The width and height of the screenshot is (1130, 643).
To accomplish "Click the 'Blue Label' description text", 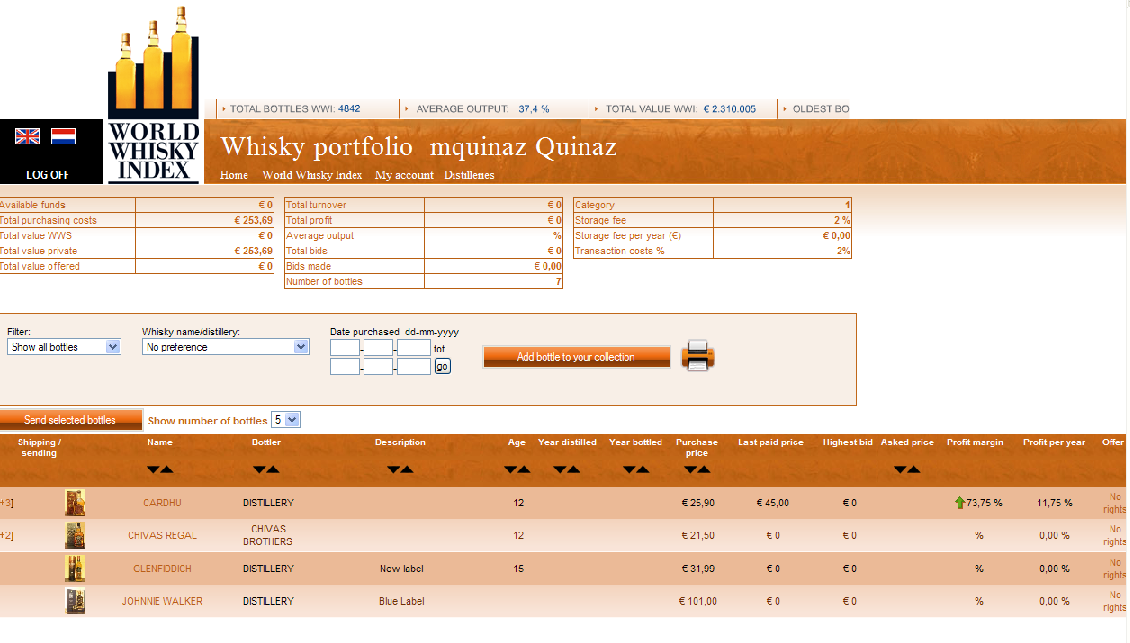I will 401,601.
